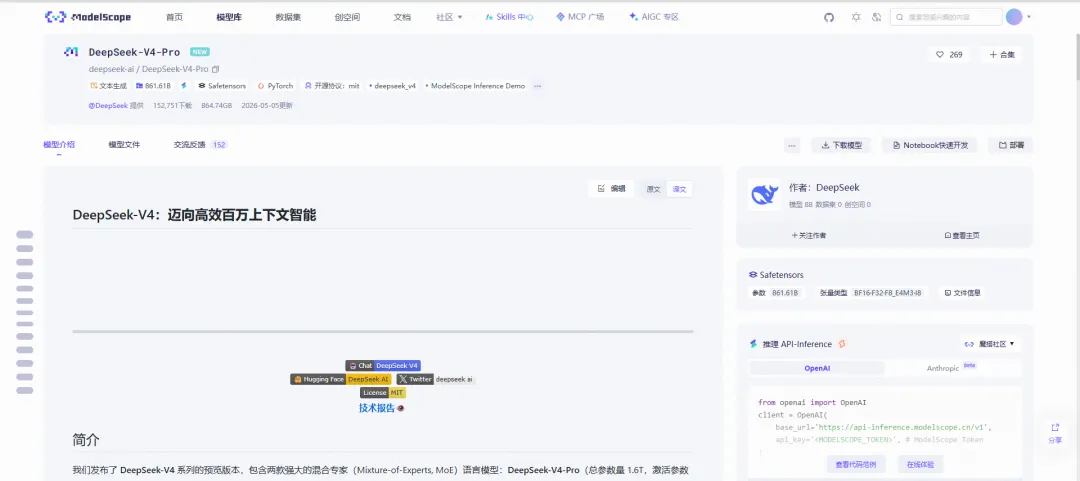Switch to the 模型文件 tab
The height and width of the screenshot is (481, 1080).
click(x=124, y=145)
